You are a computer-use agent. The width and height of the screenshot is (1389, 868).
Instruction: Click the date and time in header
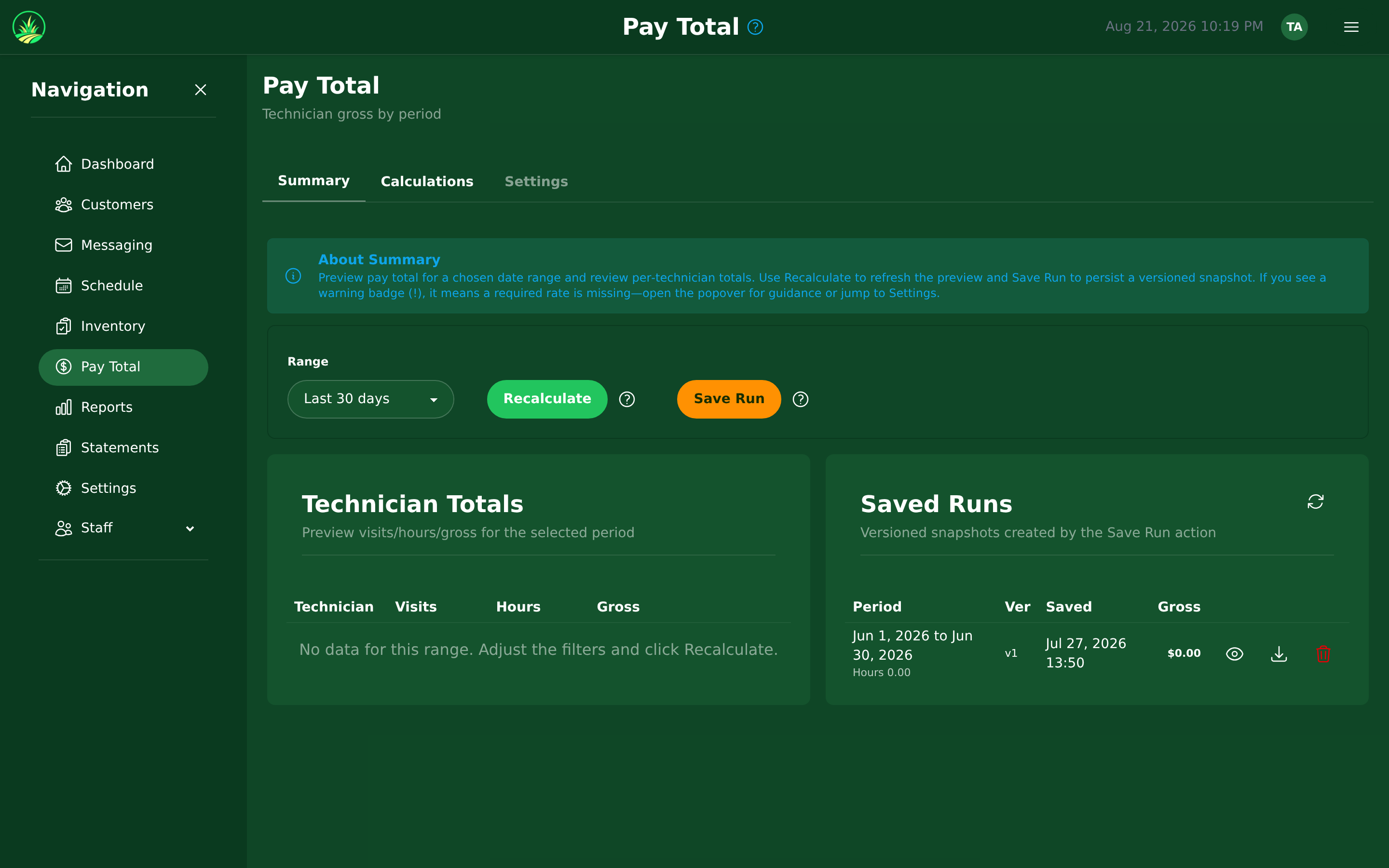click(1184, 27)
